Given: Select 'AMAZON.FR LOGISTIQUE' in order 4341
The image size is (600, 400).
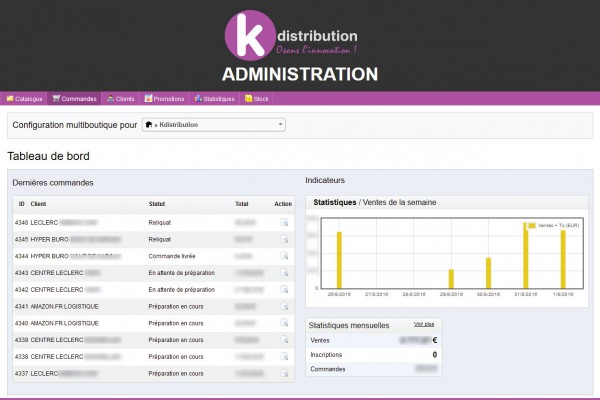Looking at the screenshot, I should tap(64, 307).
